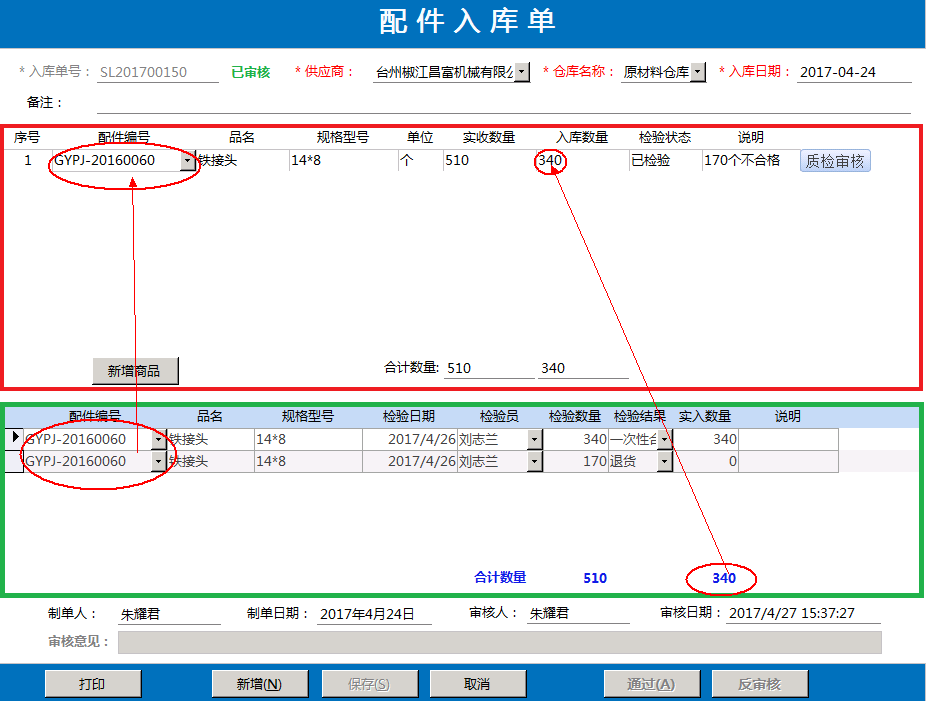Click 检验数量 170 in second inspection row

(x=576, y=461)
